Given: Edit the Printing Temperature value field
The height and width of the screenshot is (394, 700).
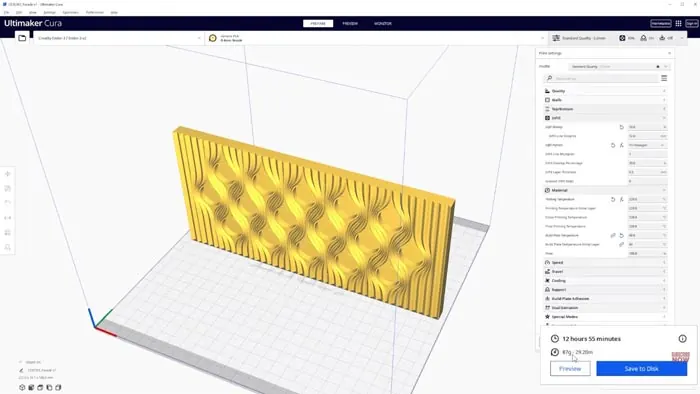Looking at the screenshot, I should tap(647, 199).
